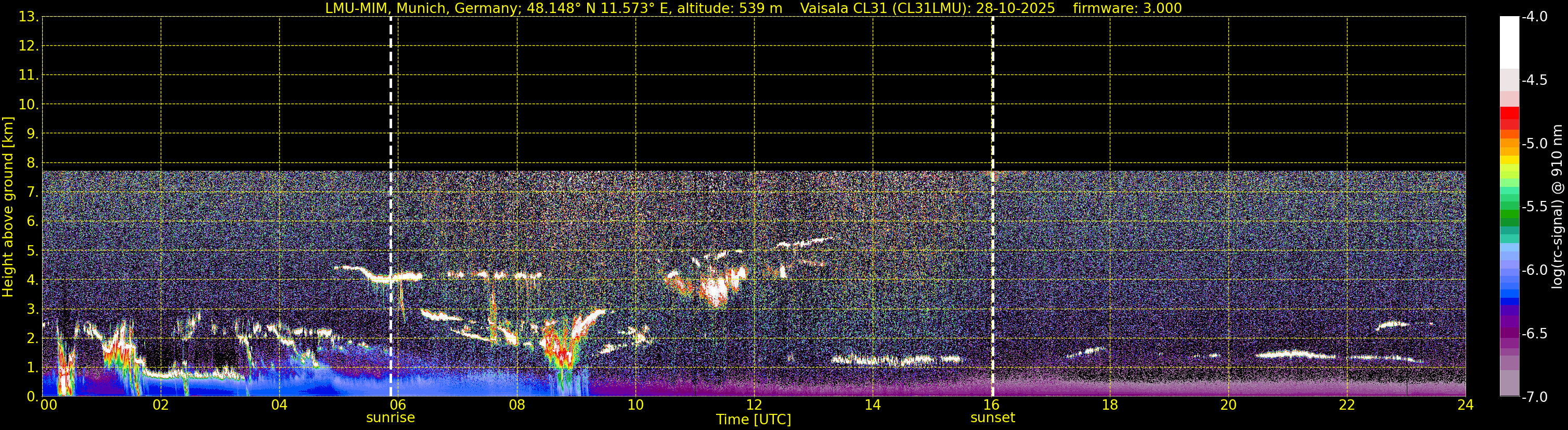Screen dimensions: 1568x430
Task: Click the sunset dashed vertical line
Action: click(x=993, y=207)
